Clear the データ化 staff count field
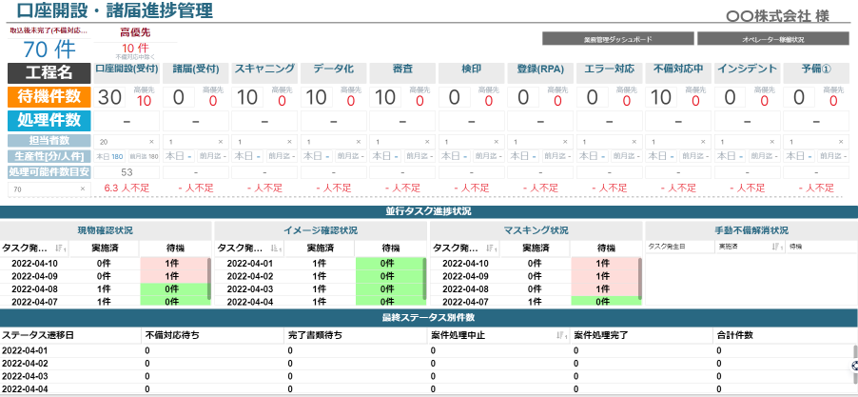Image resolution: width=858 pixels, height=397 pixels. point(359,142)
